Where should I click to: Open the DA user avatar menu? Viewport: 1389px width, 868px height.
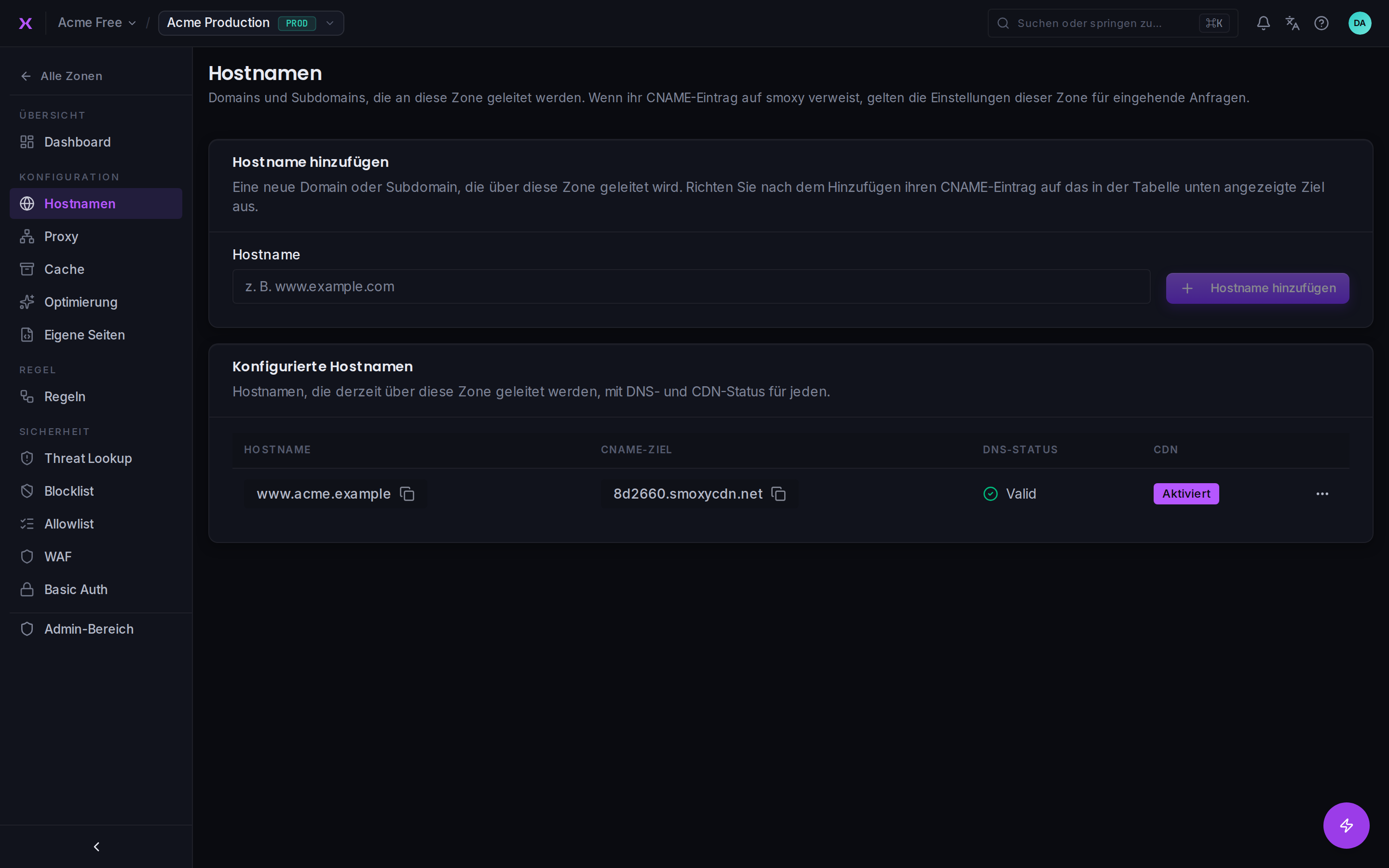click(x=1359, y=23)
